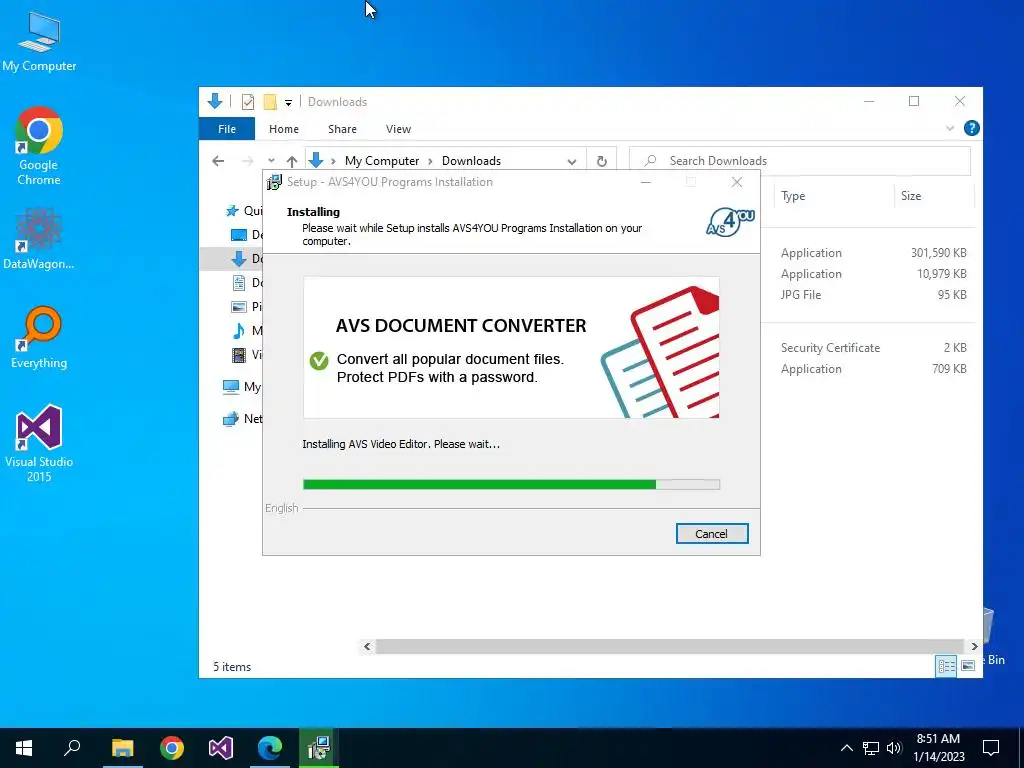Minimize the AVS4YOU setup window
The height and width of the screenshot is (768, 1024).
click(x=646, y=182)
